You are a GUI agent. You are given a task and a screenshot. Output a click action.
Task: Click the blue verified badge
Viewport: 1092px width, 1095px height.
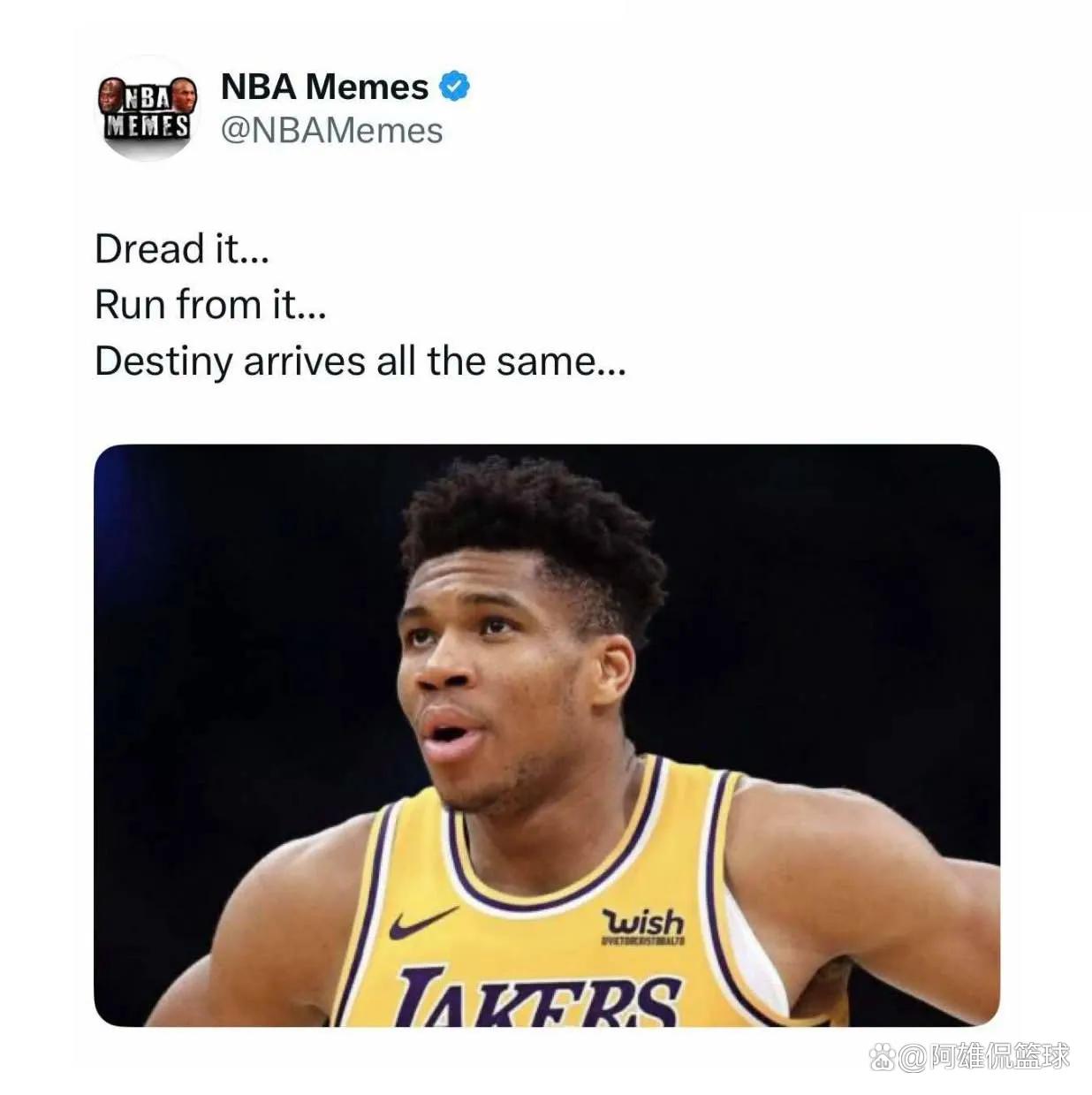click(x=455, y=87)
